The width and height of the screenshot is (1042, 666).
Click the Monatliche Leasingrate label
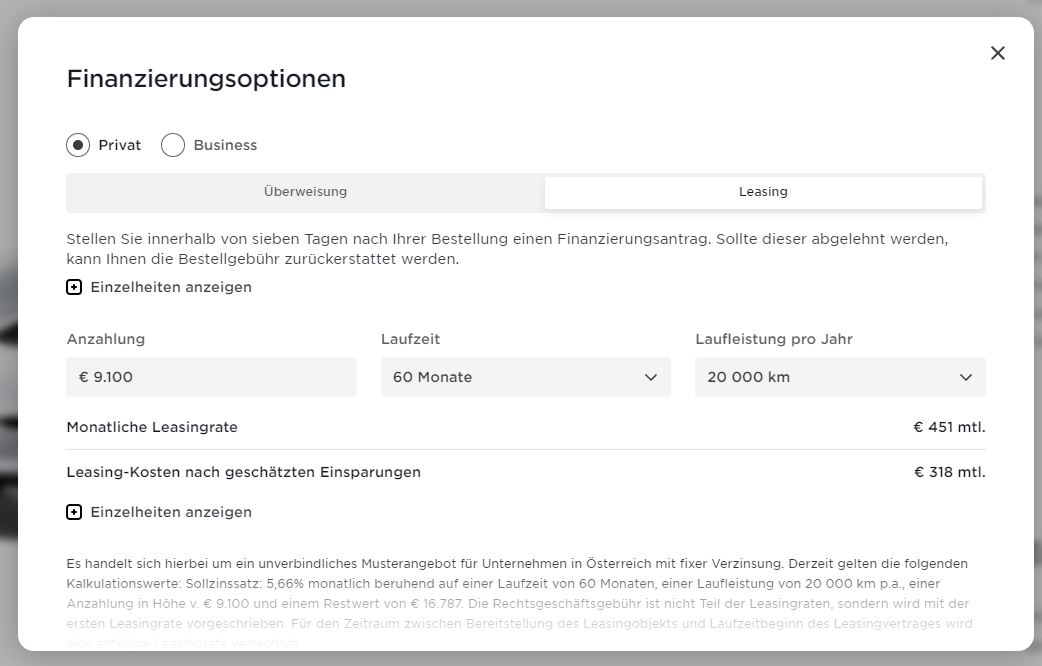tap(152, 427)
